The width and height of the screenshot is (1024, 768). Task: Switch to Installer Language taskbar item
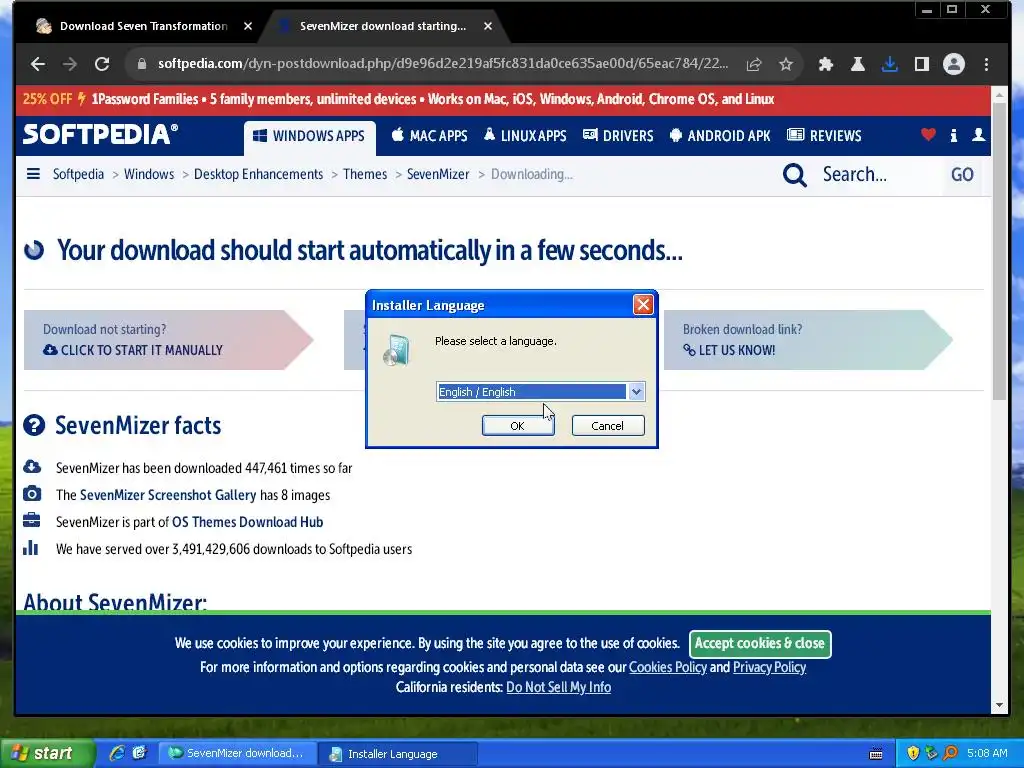coord(398,754)
